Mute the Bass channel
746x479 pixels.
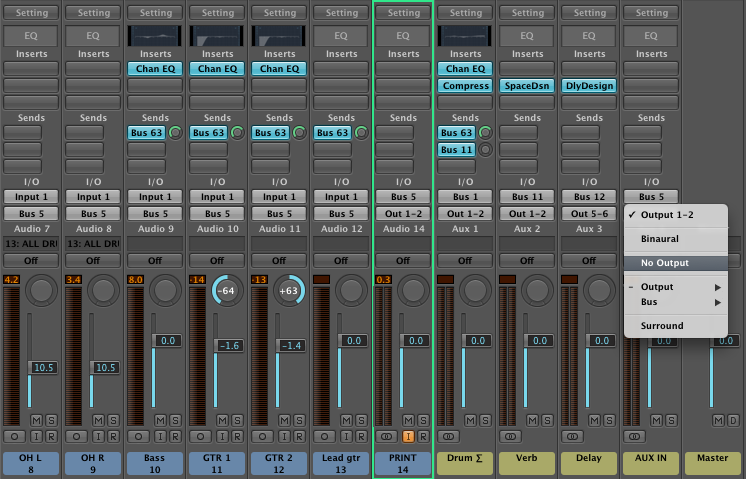(161, 420)
